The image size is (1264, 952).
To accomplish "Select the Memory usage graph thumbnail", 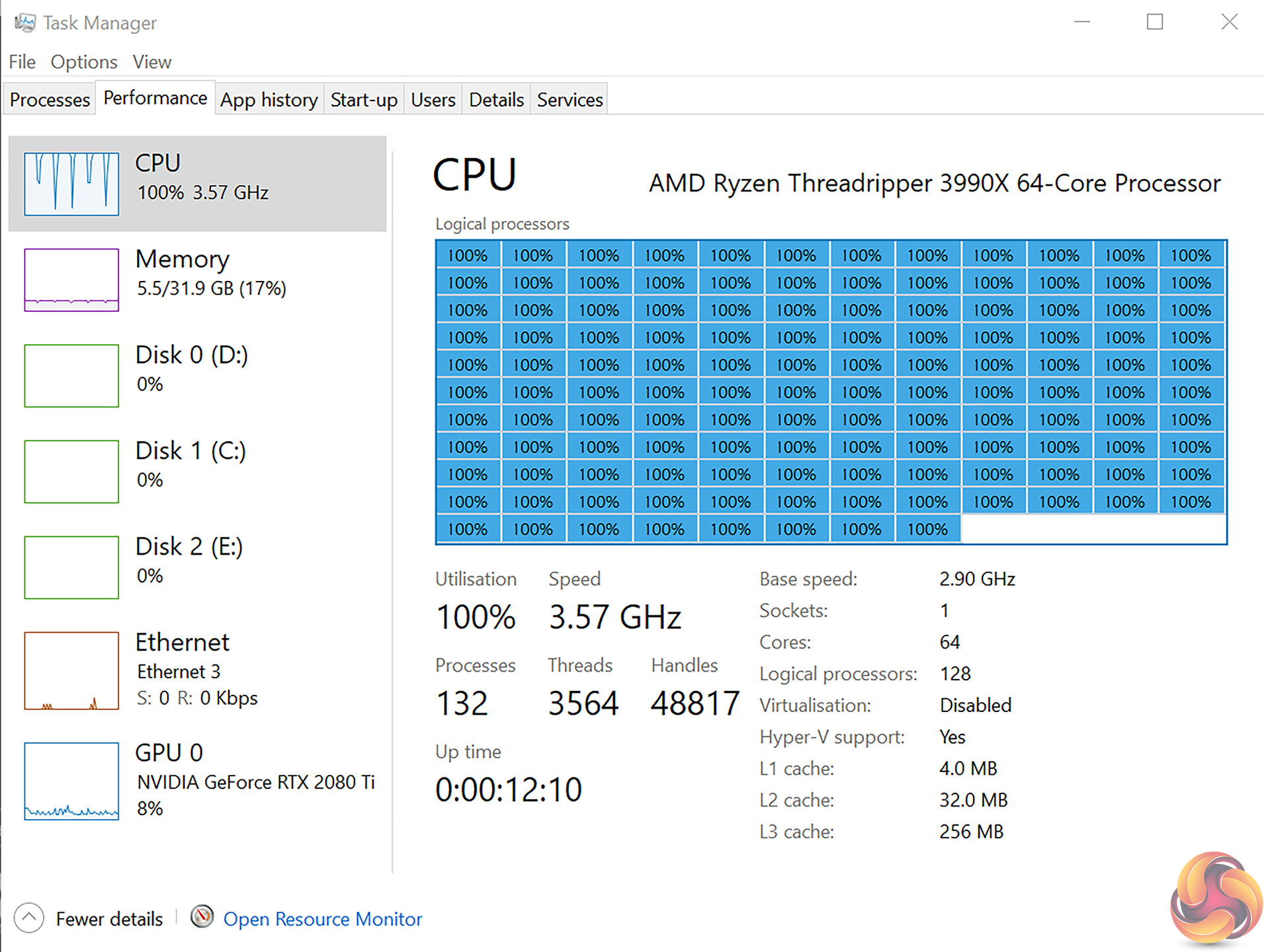I will click(x=71, y=280).
